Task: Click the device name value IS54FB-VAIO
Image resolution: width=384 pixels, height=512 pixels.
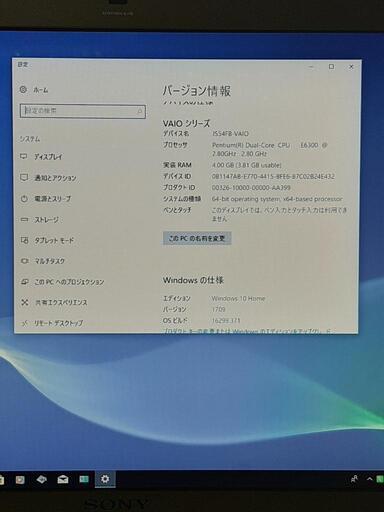Action: [231, 134]
